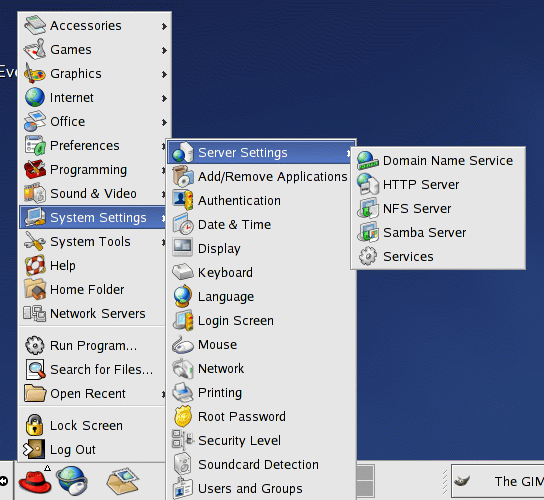Choose the Domain Name Service label
Viewport: 544px width, 500px height.
tap(448, 161)
